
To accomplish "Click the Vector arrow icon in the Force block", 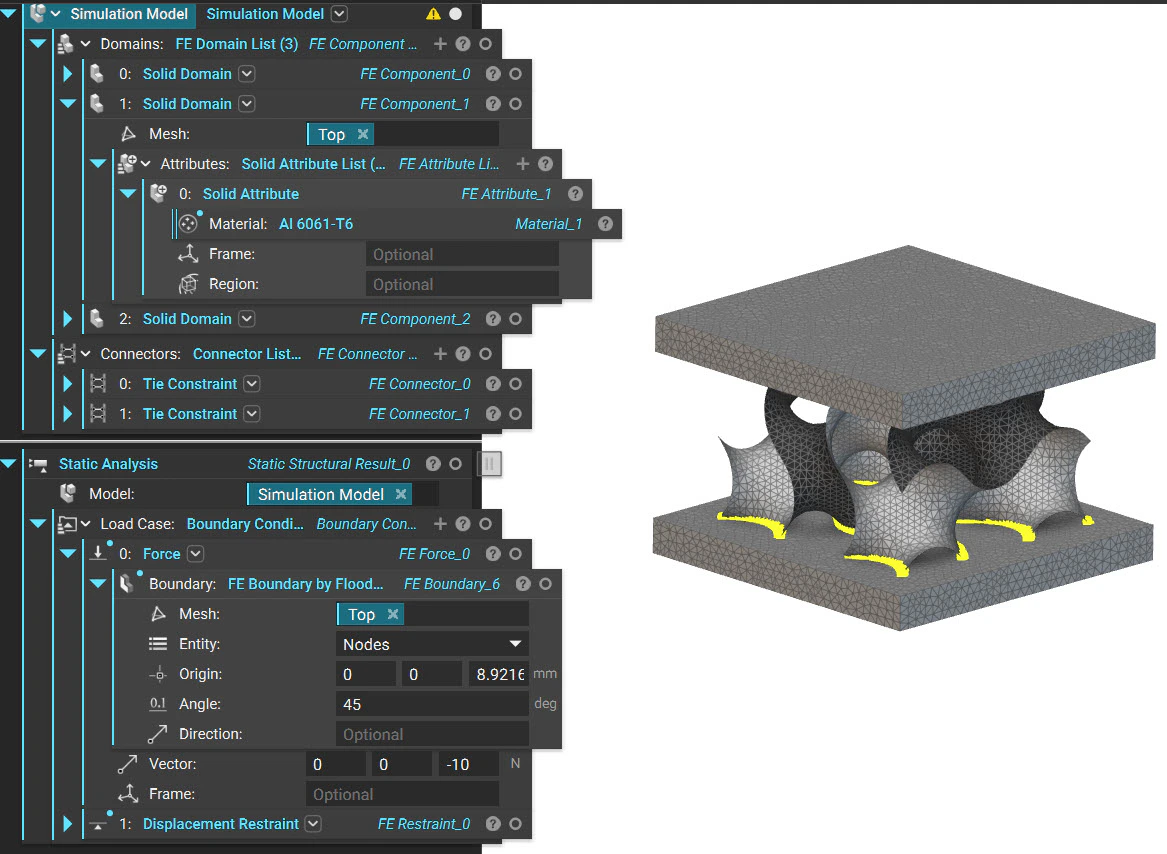I will [x=128, y=763].
